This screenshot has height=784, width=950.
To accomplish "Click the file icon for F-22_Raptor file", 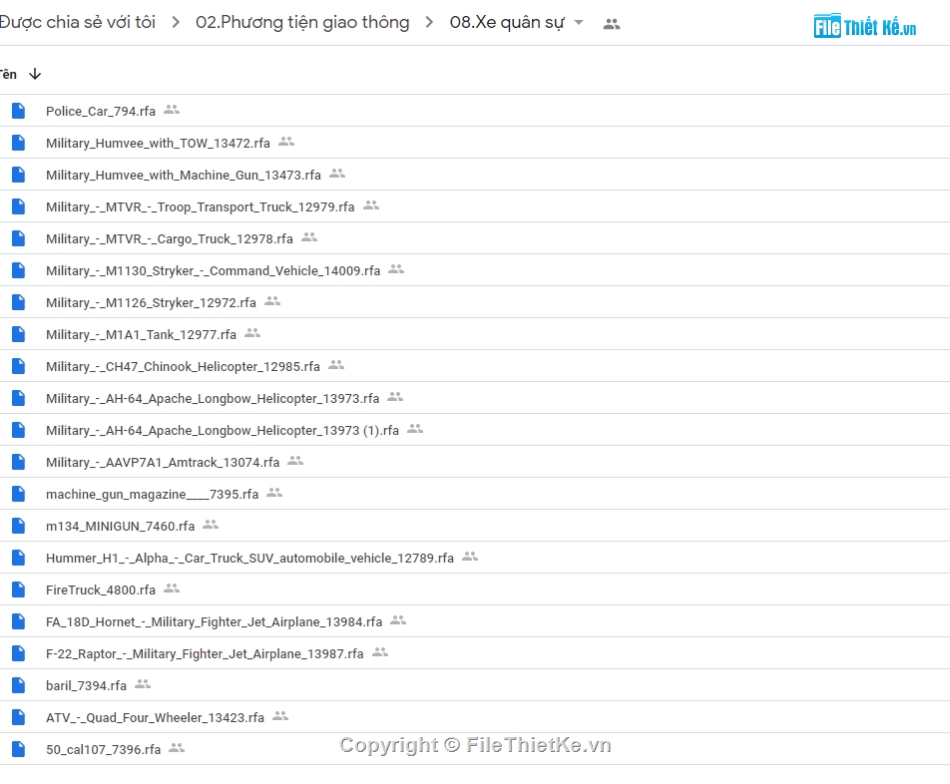I will (x=19, y=654).
